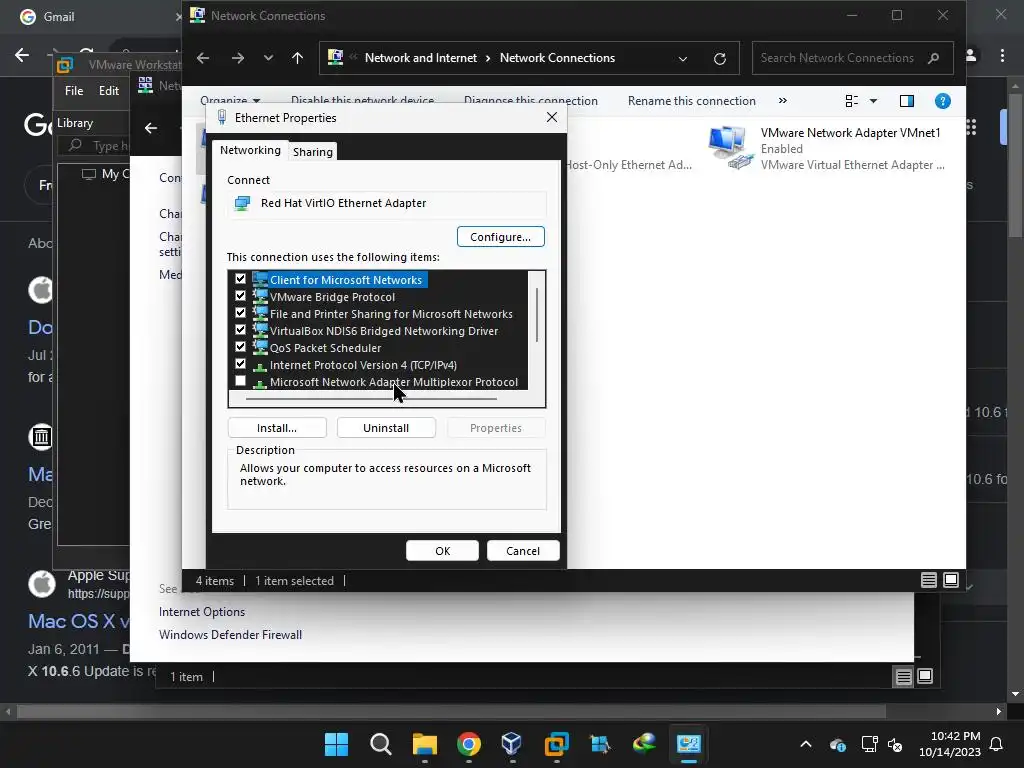The width and height of the screenshot is (1024, 768).
Task: Switch to large icons view in status bar
Action: click(x=951, y=580)
